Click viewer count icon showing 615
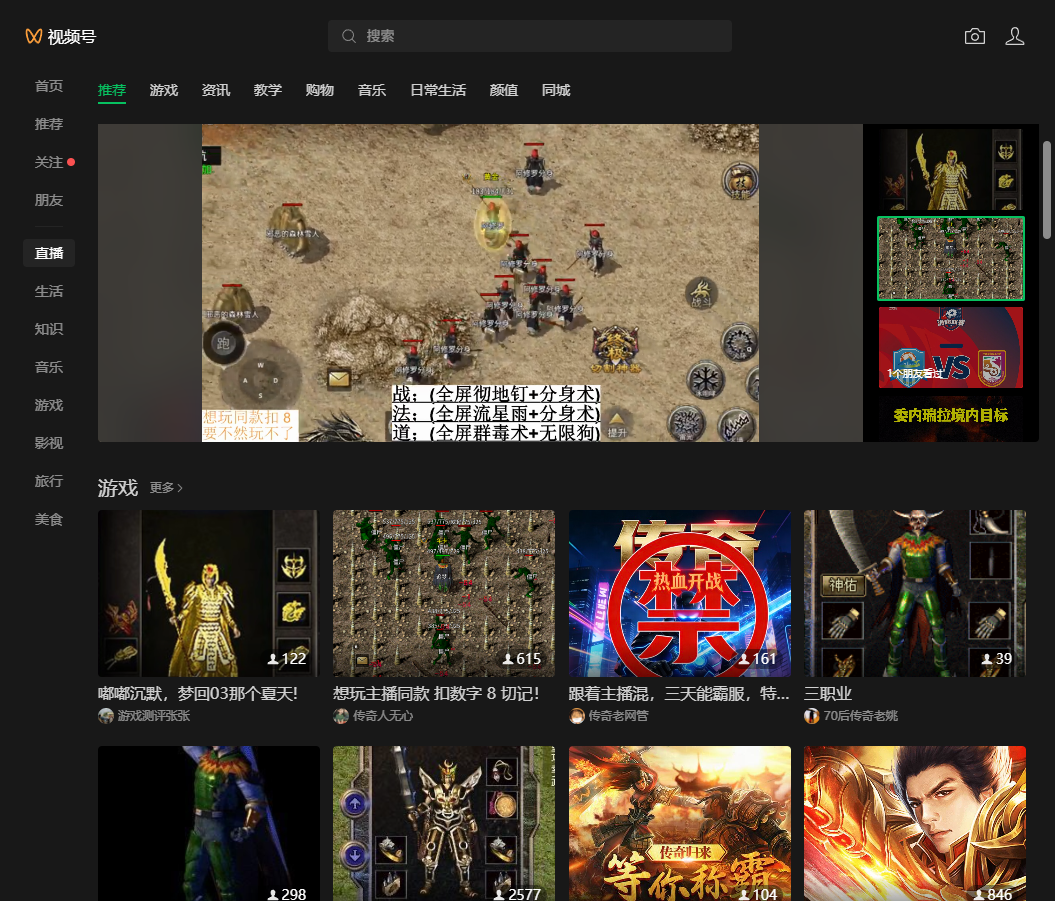This screenshot has height=901, width=1055. click(508, 659)
